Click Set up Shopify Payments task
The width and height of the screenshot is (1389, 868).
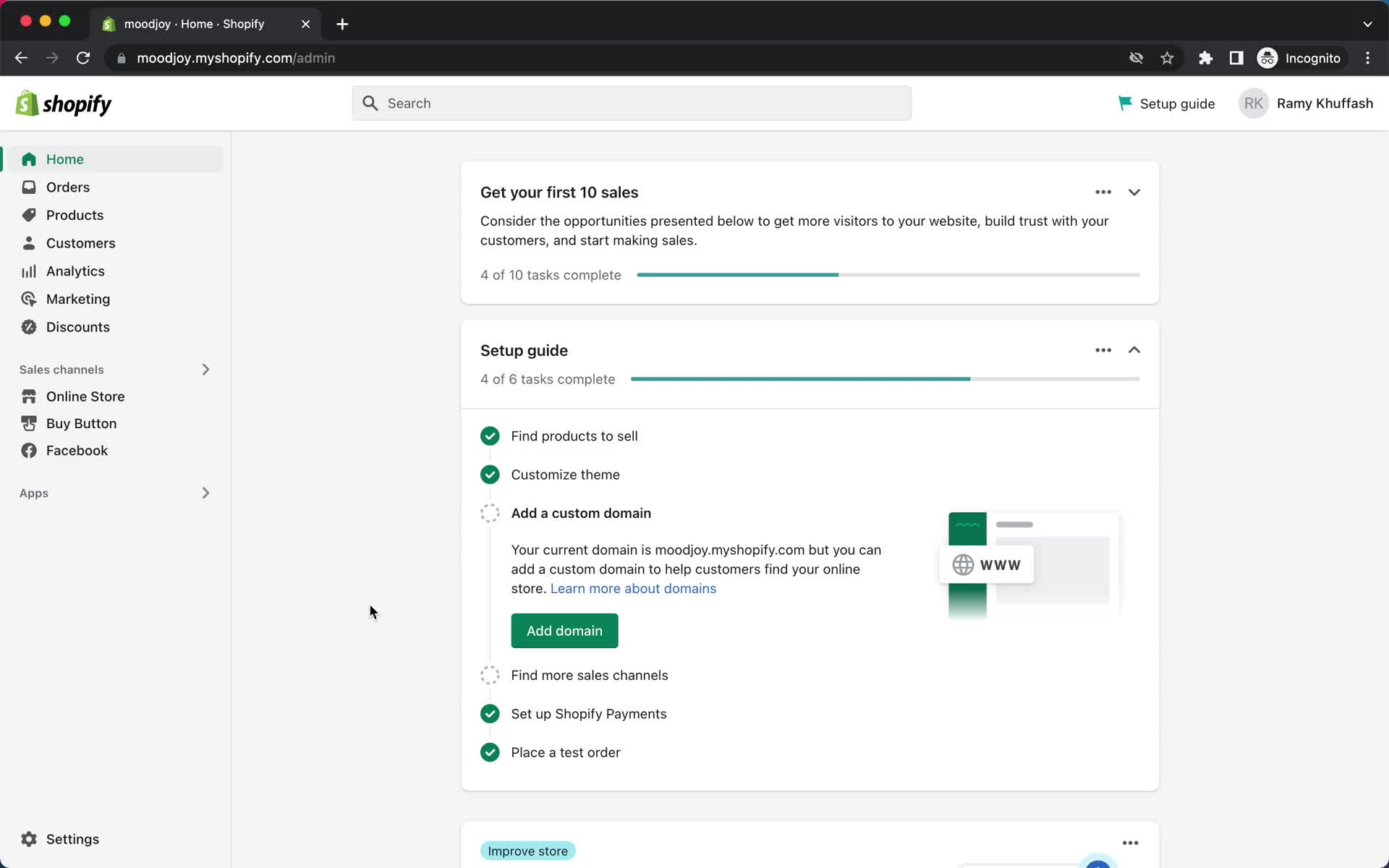[589, 714]
